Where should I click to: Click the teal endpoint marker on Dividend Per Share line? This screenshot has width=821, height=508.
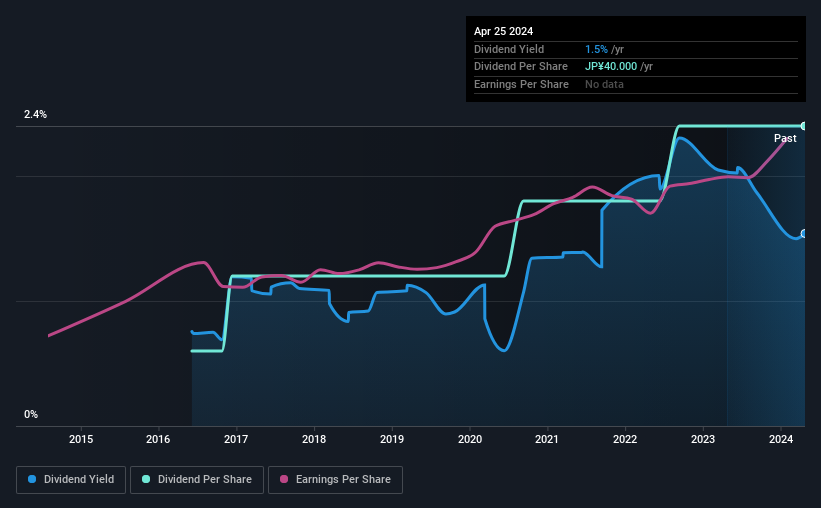[804, 126]
